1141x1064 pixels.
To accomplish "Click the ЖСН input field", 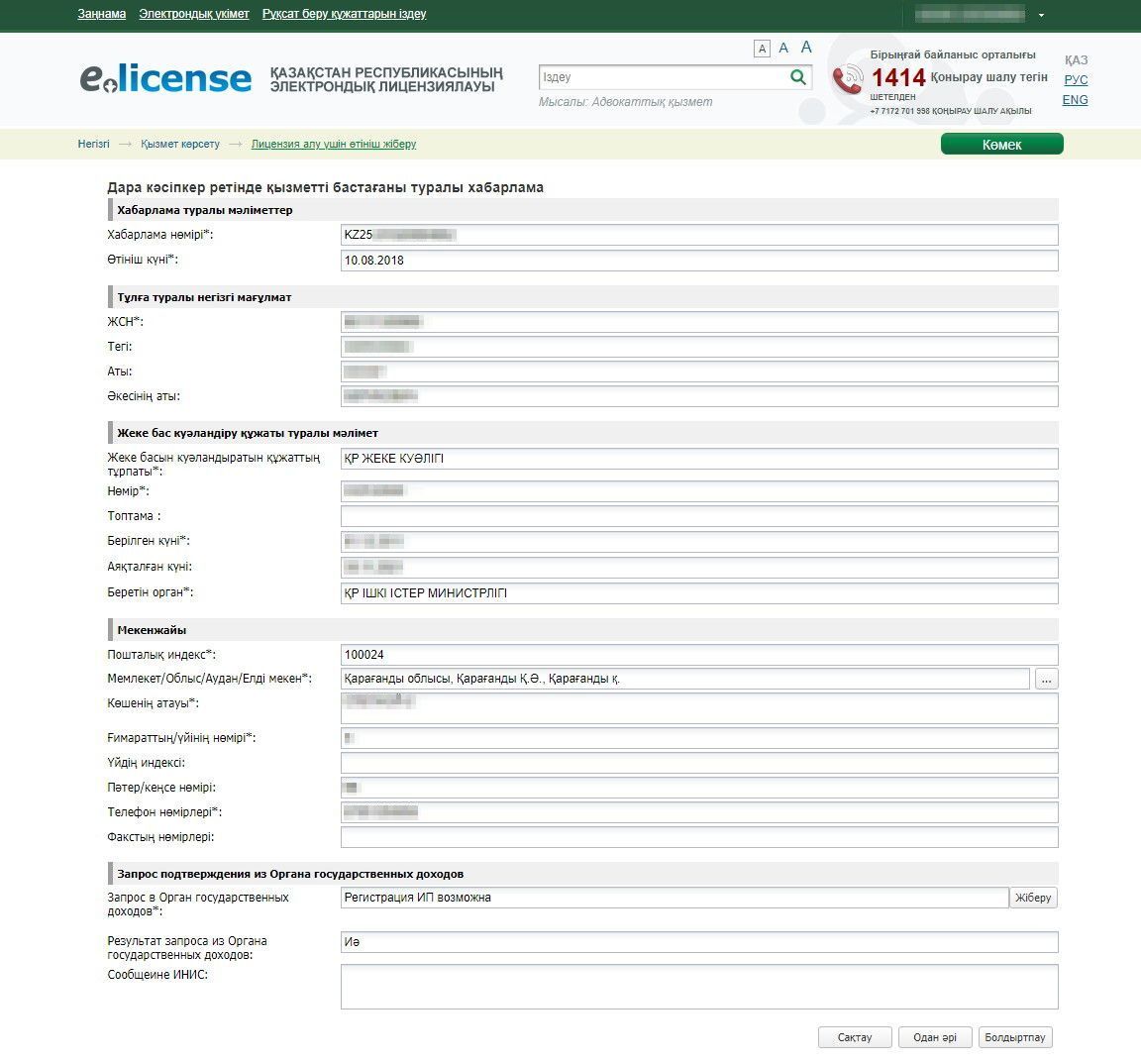I will (699, 322).
